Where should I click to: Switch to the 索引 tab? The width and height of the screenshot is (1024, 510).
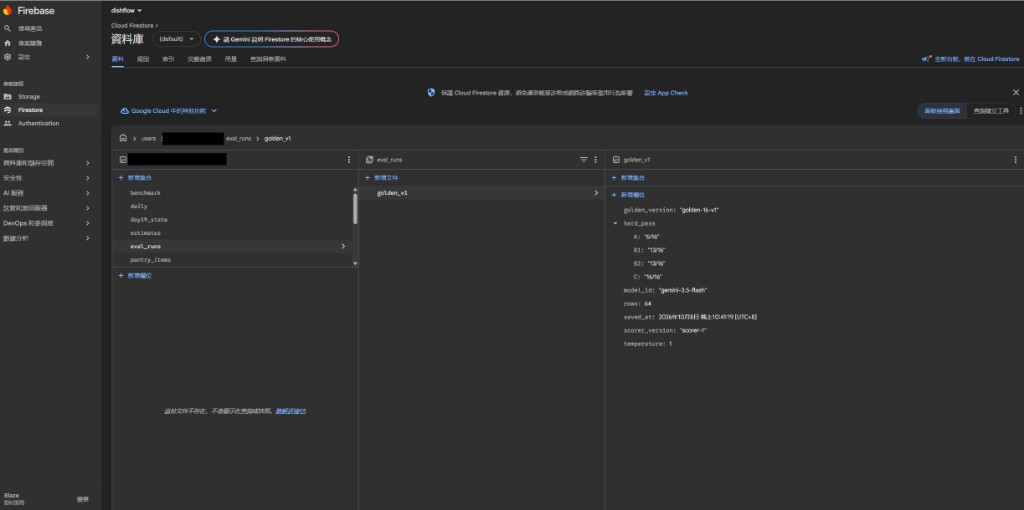coord(168,59)
